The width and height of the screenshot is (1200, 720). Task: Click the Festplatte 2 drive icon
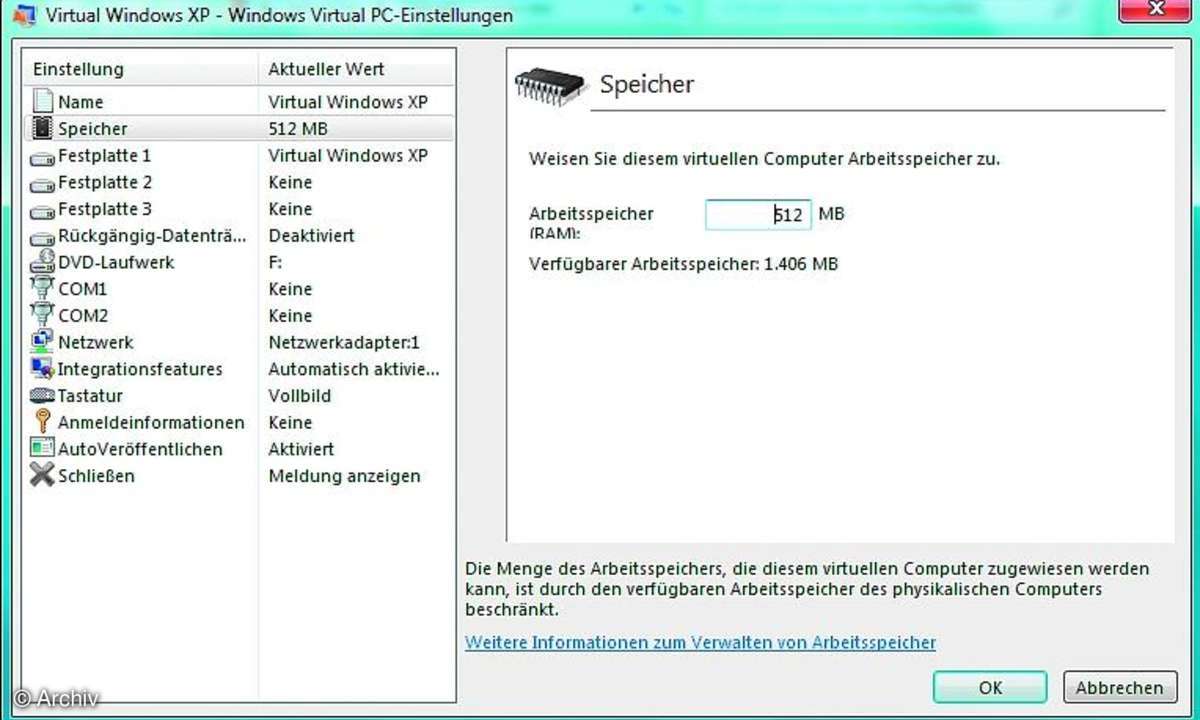(42, 184)
